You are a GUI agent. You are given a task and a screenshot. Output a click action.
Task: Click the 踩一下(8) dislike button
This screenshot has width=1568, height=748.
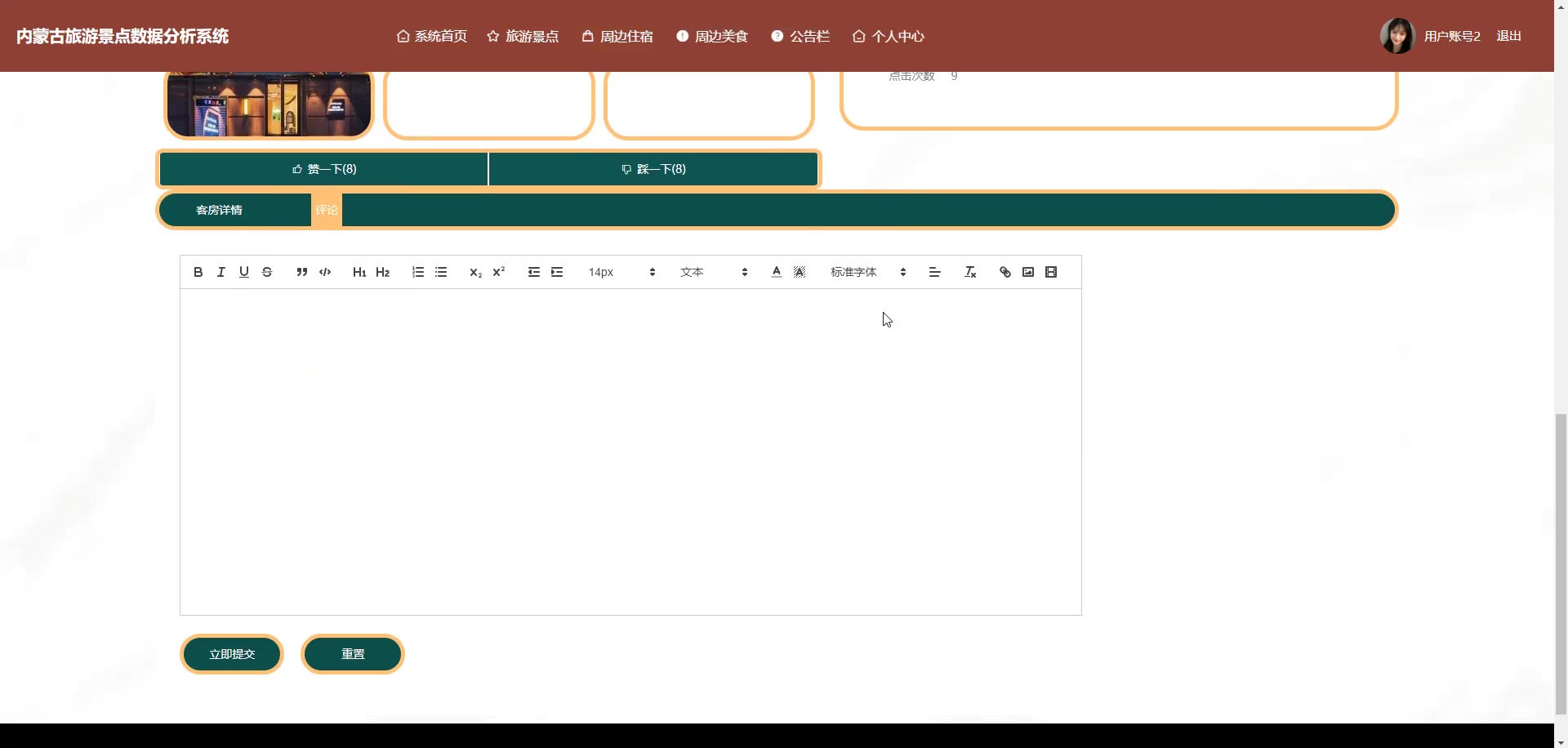tap(653, 169)
